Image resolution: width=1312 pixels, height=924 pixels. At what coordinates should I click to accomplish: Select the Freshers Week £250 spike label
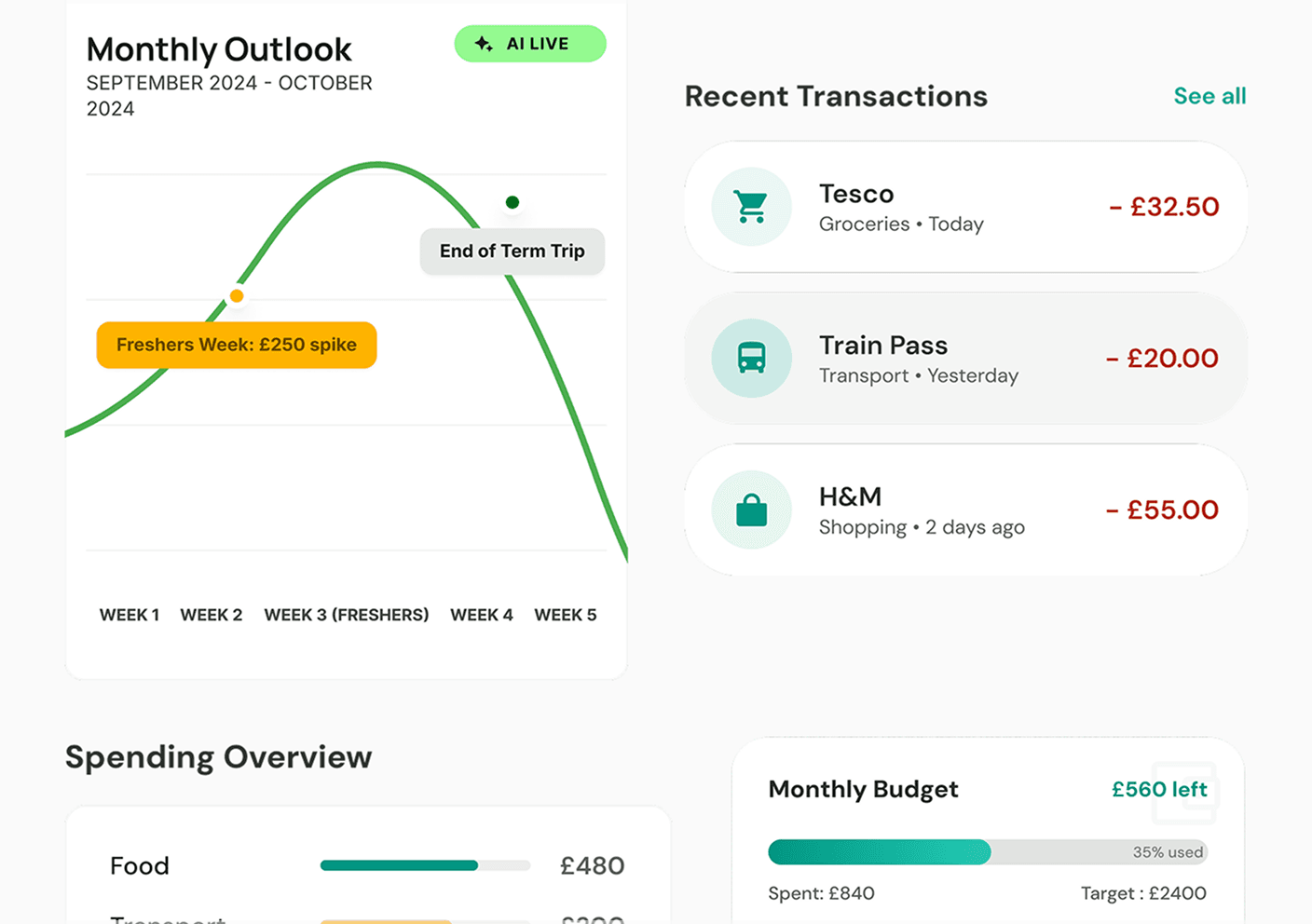pyautogui.click(x=237, y=345)
